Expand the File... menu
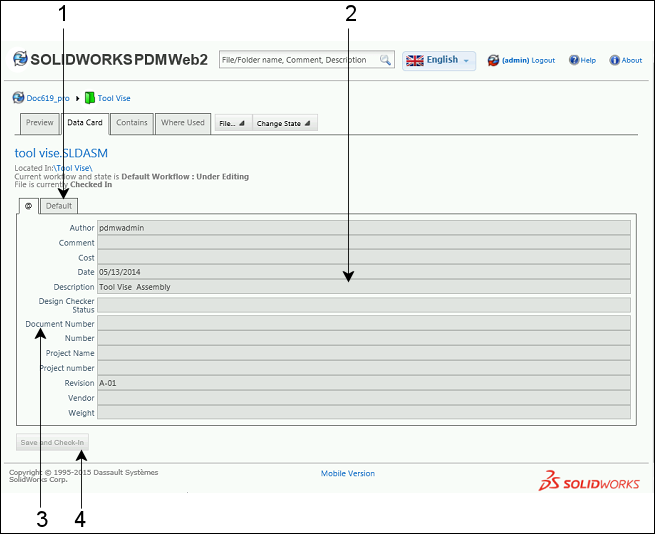This screenshot has height=534, width=655. [x=232, y=123]
